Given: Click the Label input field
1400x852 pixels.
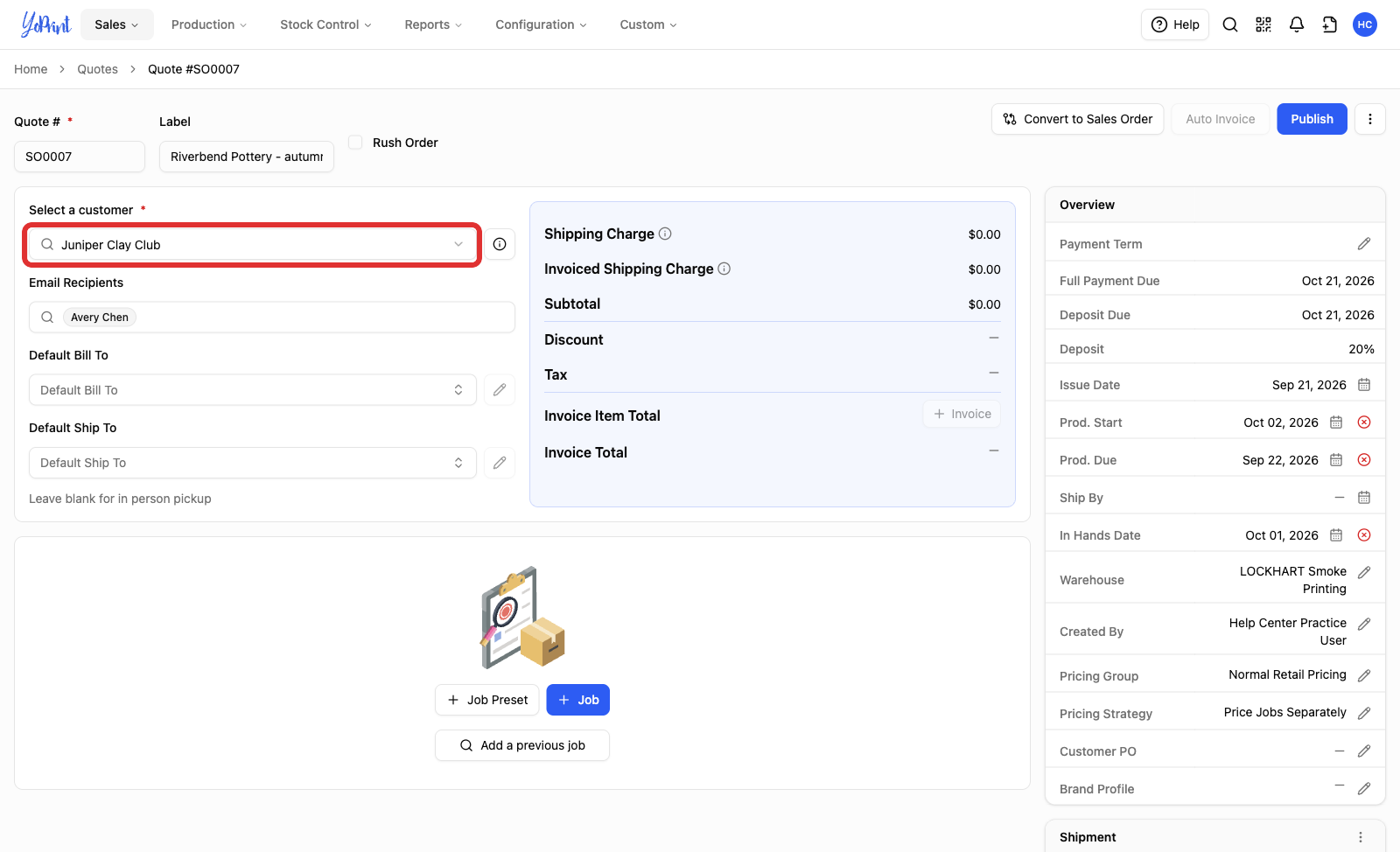Looking at the screenshot, I should (247, 157).
